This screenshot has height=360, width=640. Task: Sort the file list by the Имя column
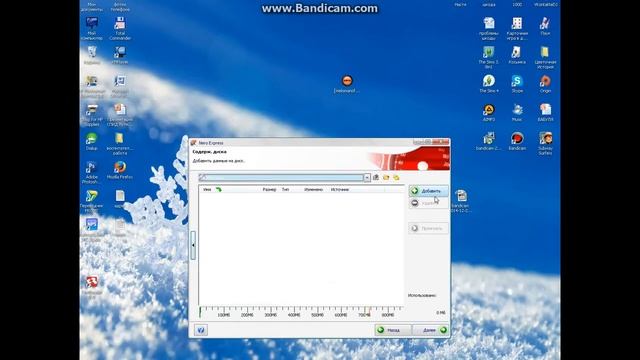click(x=207, y=189)
